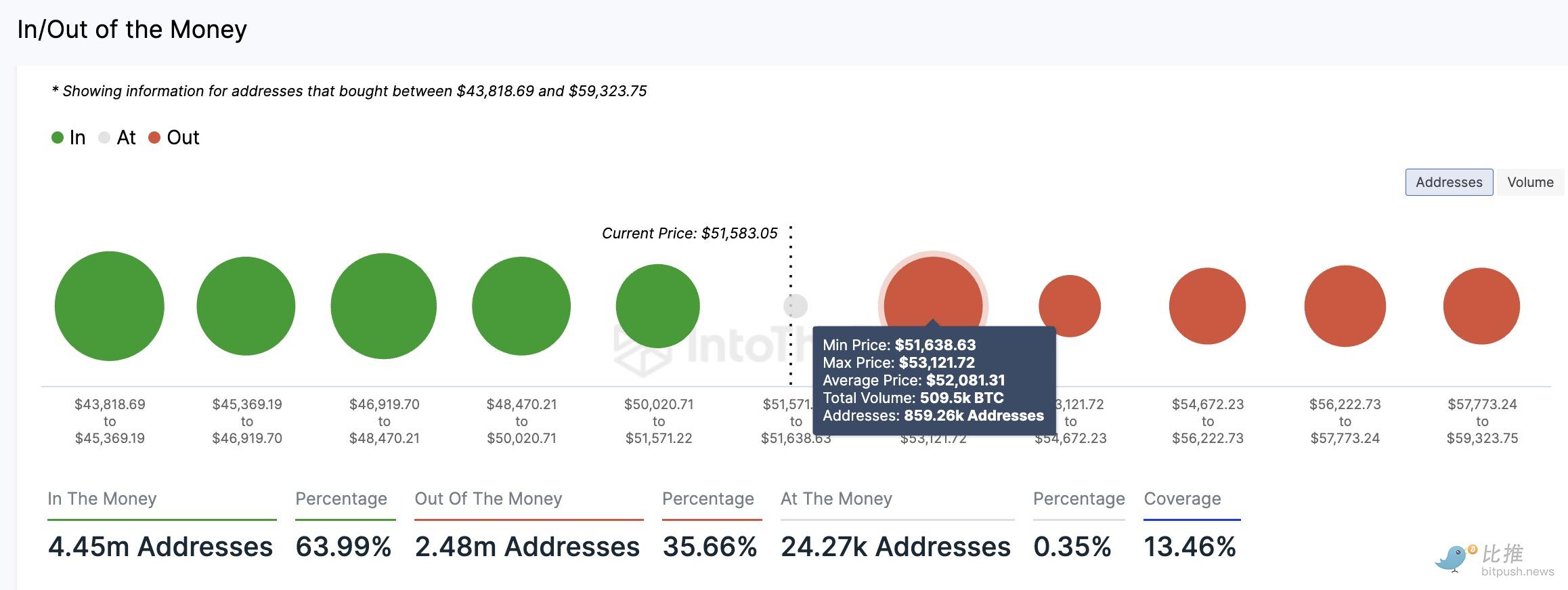
Task: Click the small grey At-the-money bubble
Action: pos(796,306)
